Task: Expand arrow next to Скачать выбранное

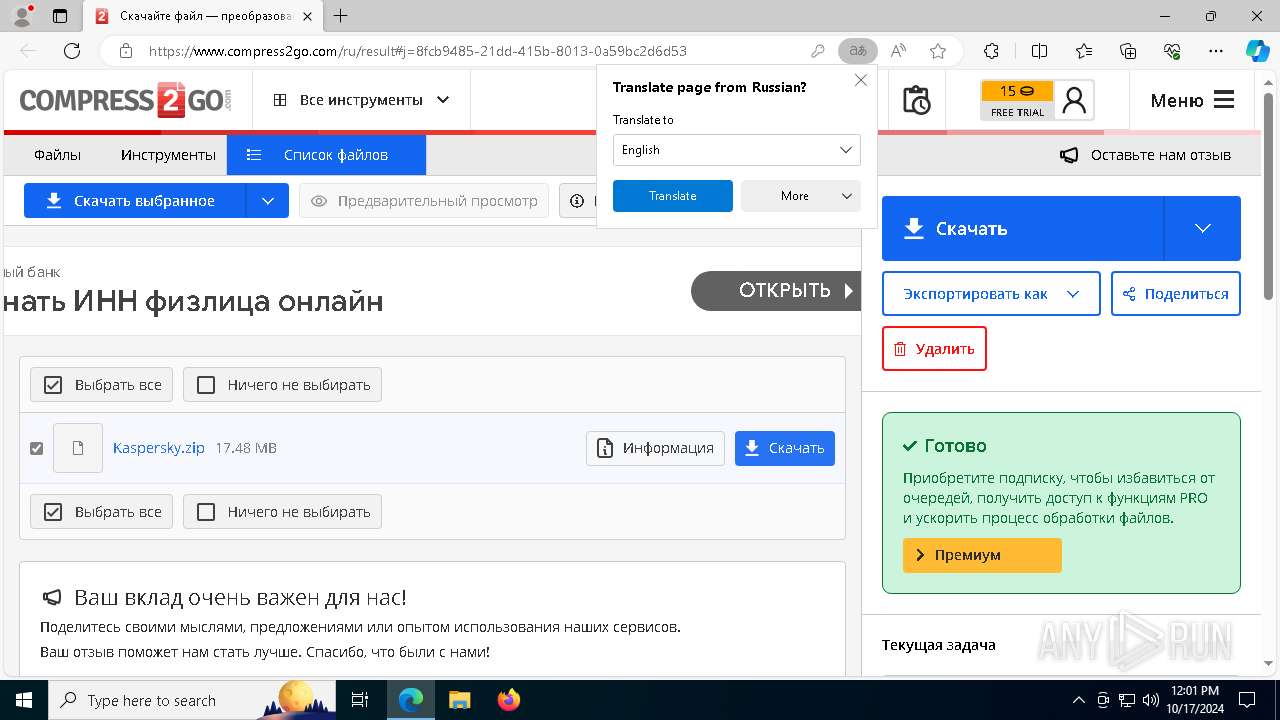Action: tap(267, 201)
